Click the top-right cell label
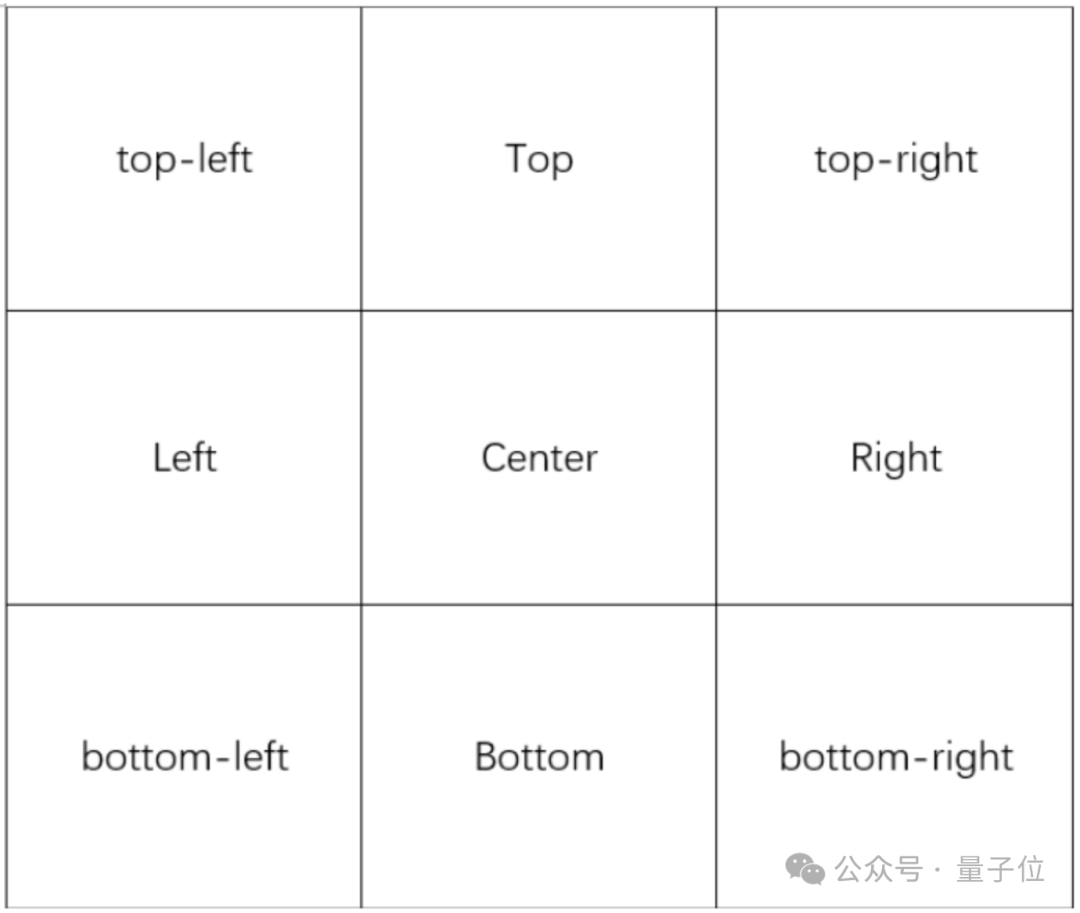The image size is (1080, 913). coord(895,160)
